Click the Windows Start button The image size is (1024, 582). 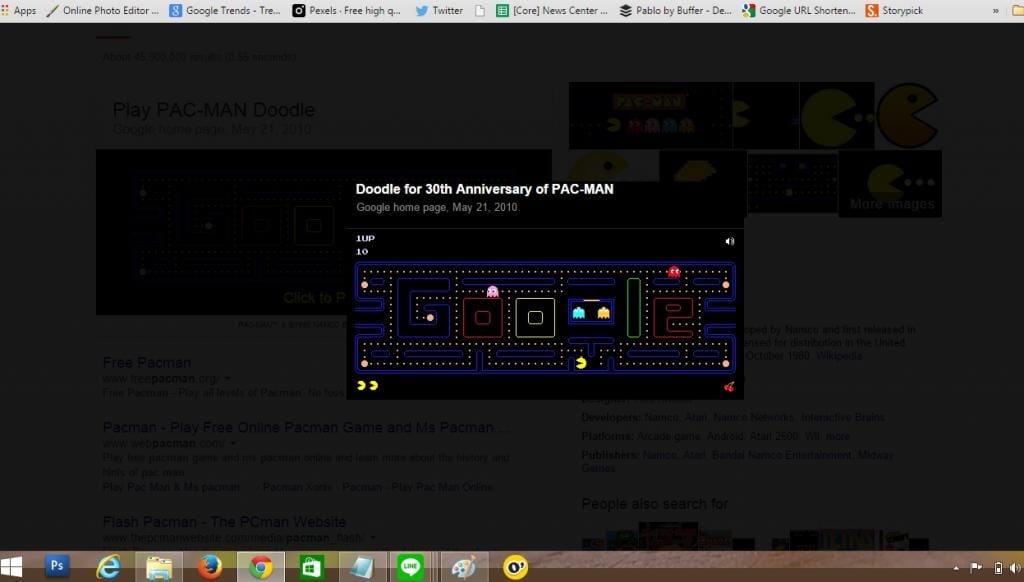point(14,566)
